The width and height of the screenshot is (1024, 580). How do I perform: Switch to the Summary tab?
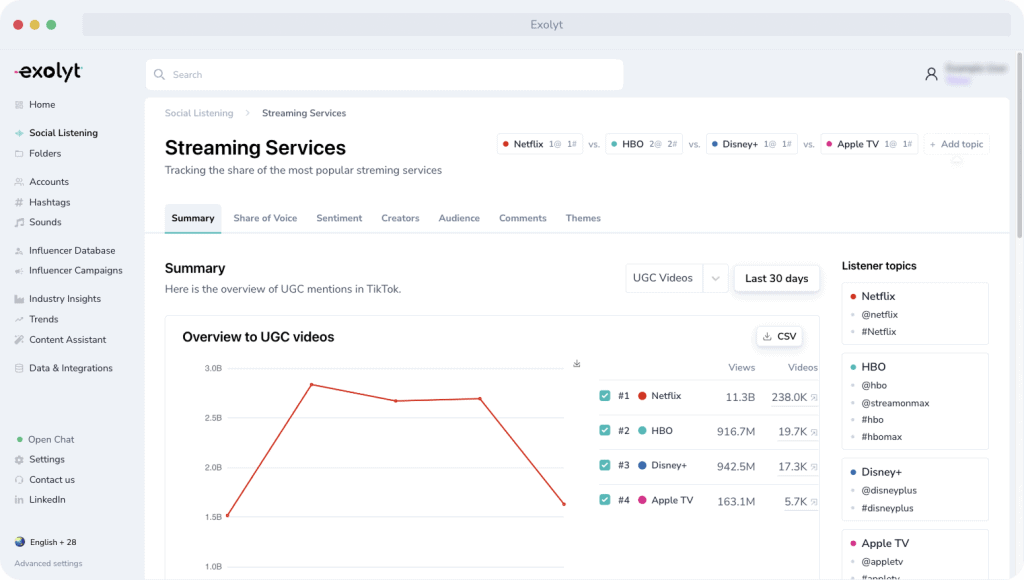193,218
